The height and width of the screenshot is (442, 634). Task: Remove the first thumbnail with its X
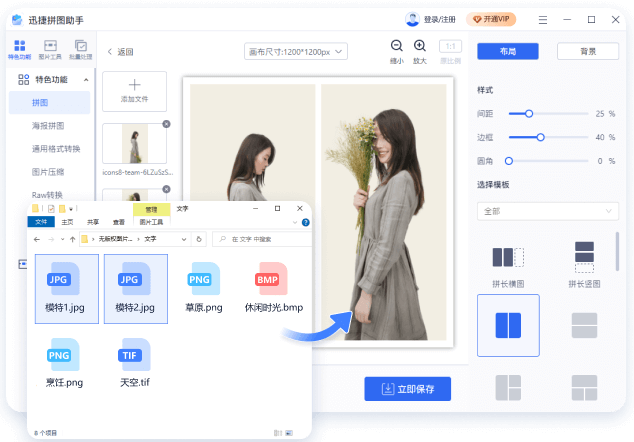point(166,124)
